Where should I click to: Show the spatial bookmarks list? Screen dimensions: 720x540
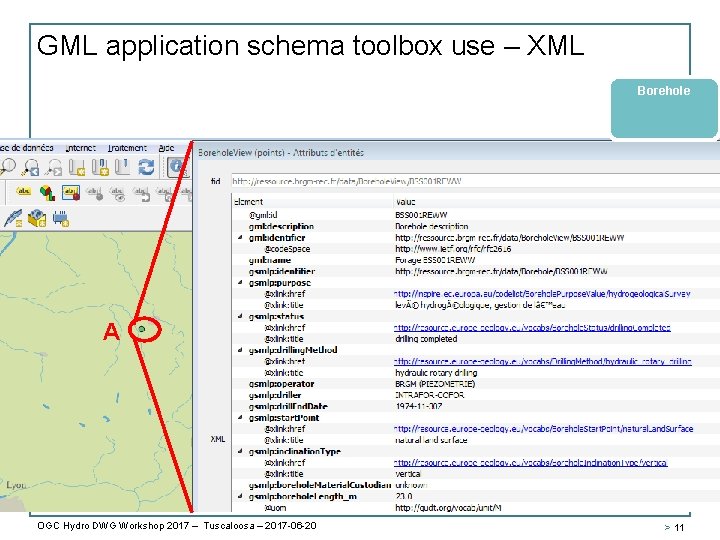coord(100,167)
